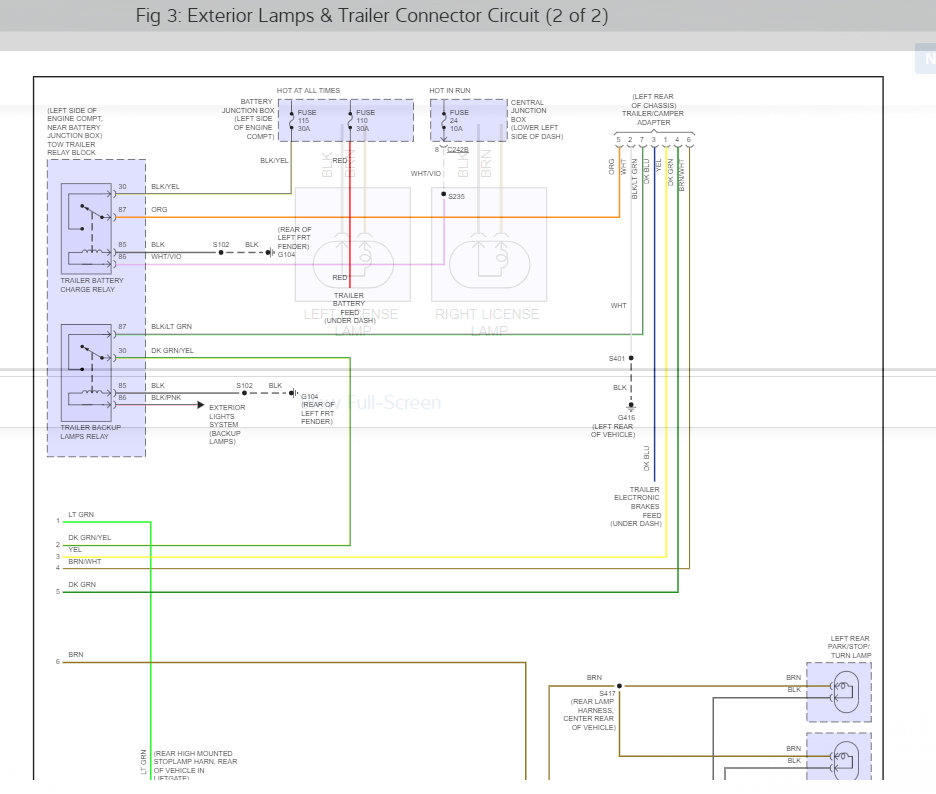Click the faded Right License Lamp symbol

tap(489, 262)
